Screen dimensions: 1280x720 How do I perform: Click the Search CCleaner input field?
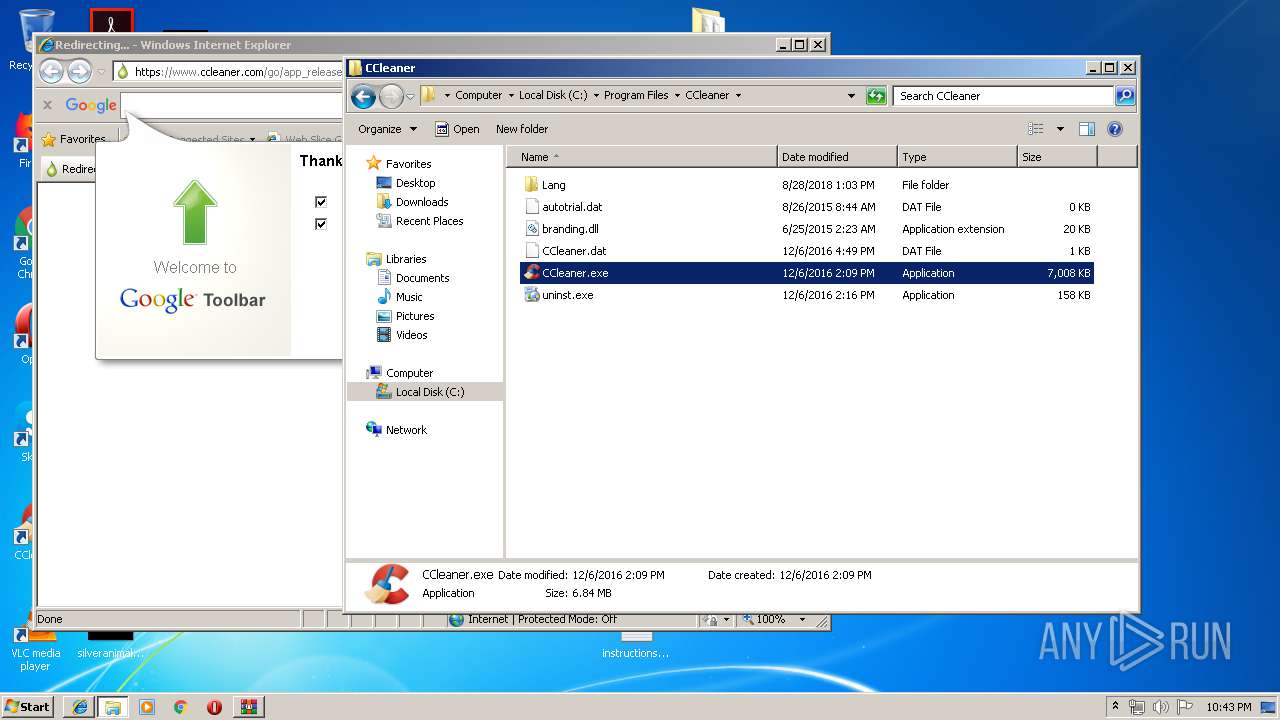tap(1003, 96)
